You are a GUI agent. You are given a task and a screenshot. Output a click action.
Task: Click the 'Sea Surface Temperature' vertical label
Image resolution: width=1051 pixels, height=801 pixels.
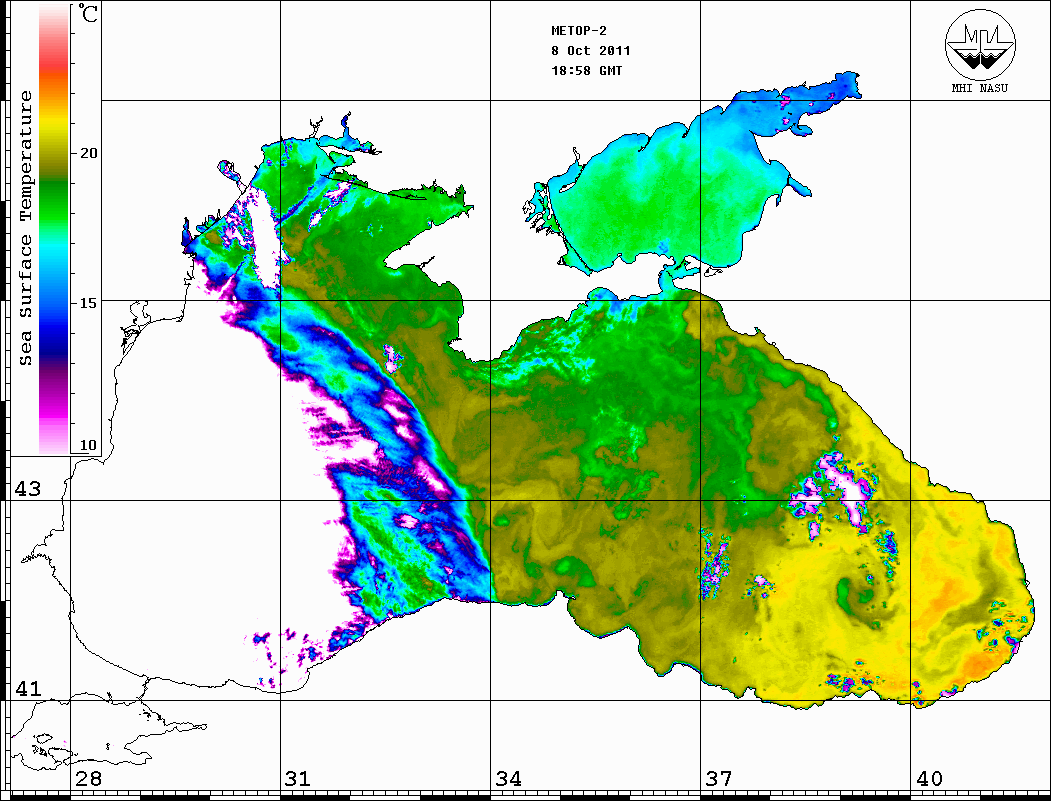pyautogui.click(x=25, y=229)
